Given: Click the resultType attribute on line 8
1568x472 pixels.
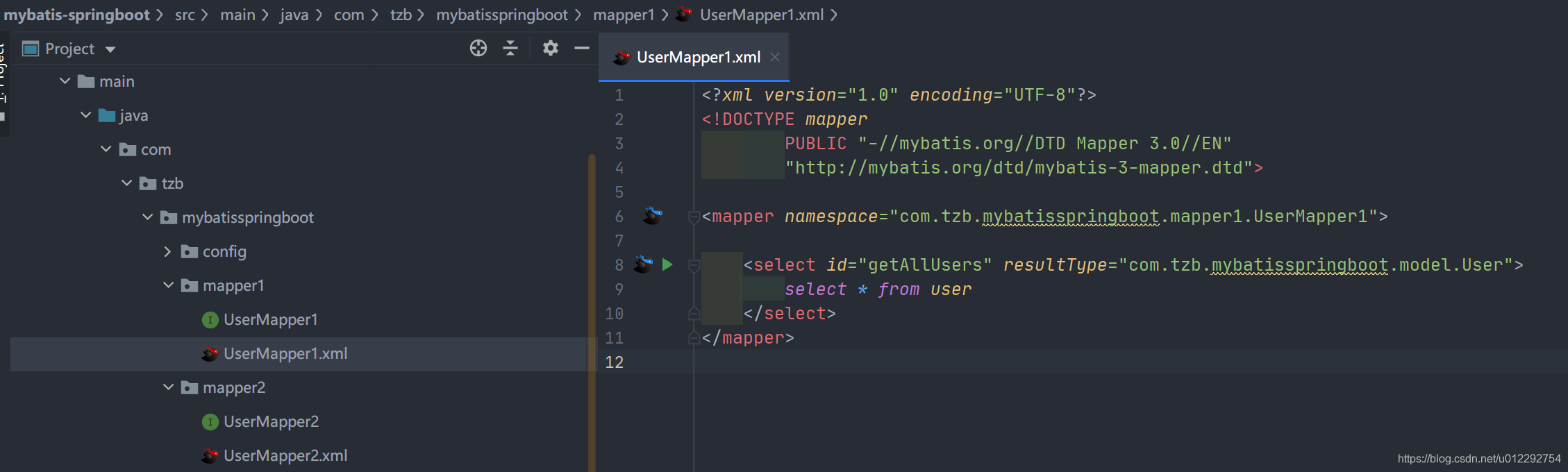Looking at the screenshot, I should [x=1055, y=264].
